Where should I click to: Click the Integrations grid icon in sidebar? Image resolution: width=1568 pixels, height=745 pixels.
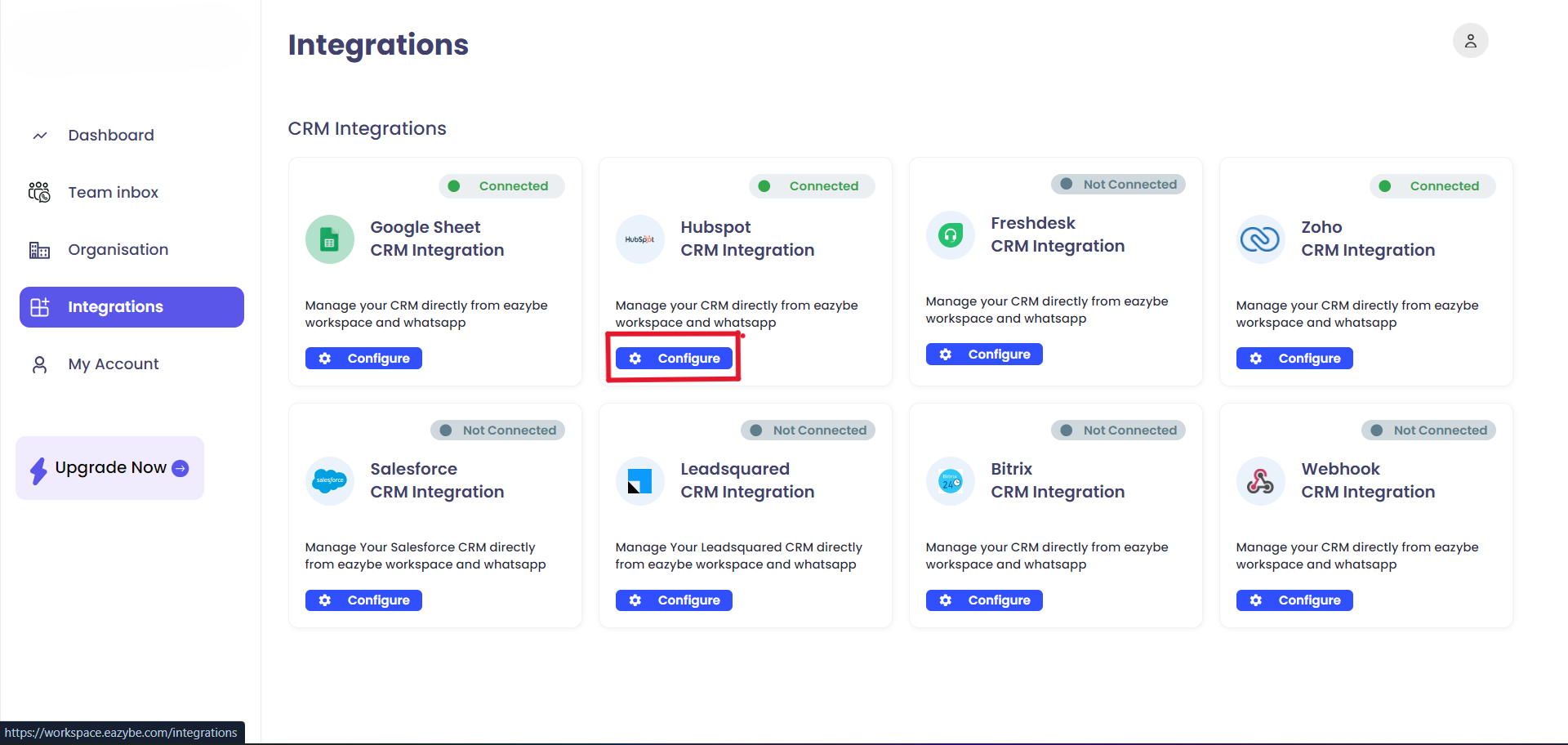[40, 307]
